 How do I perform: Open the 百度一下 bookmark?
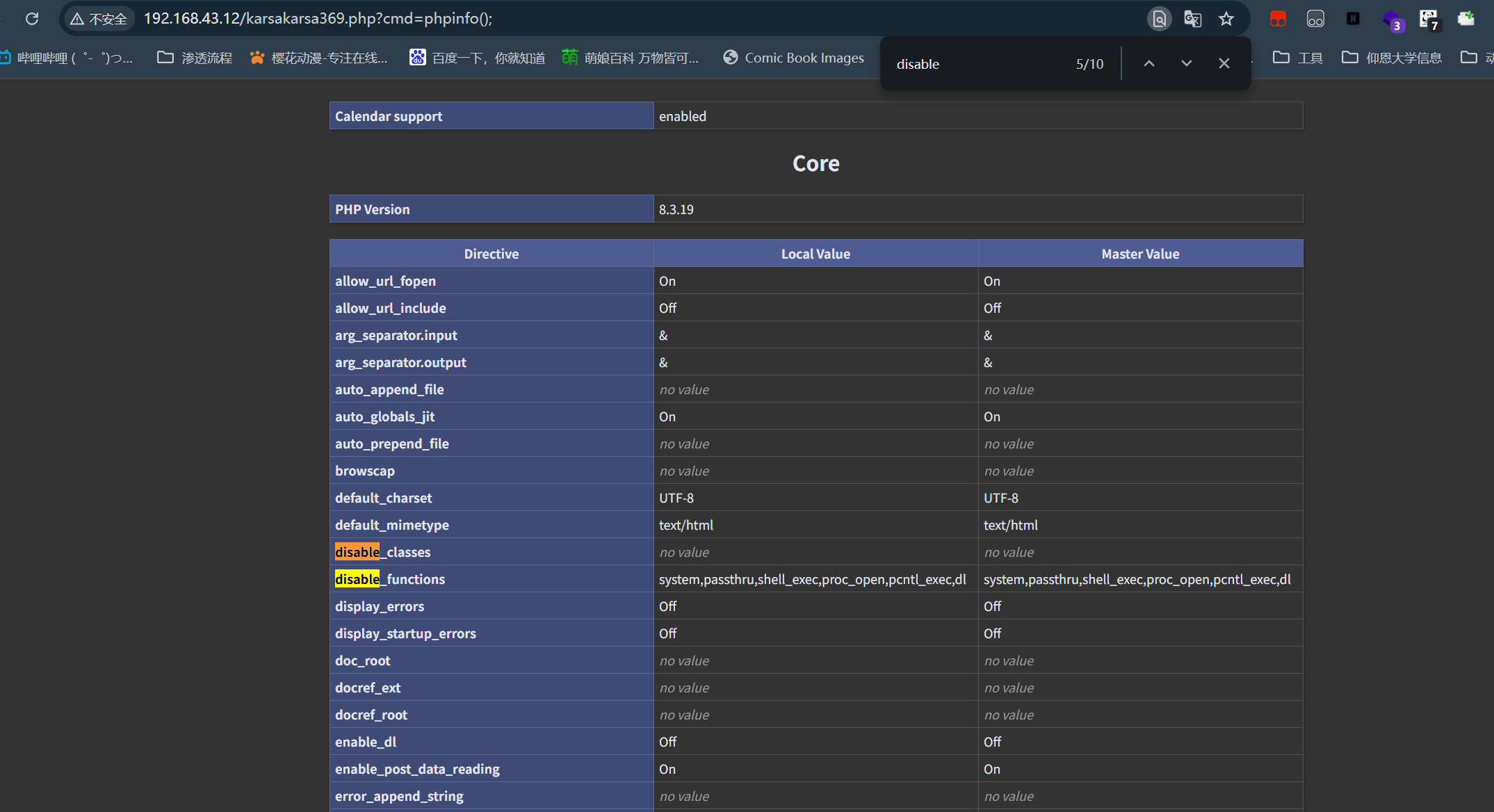tap(477, 58)
